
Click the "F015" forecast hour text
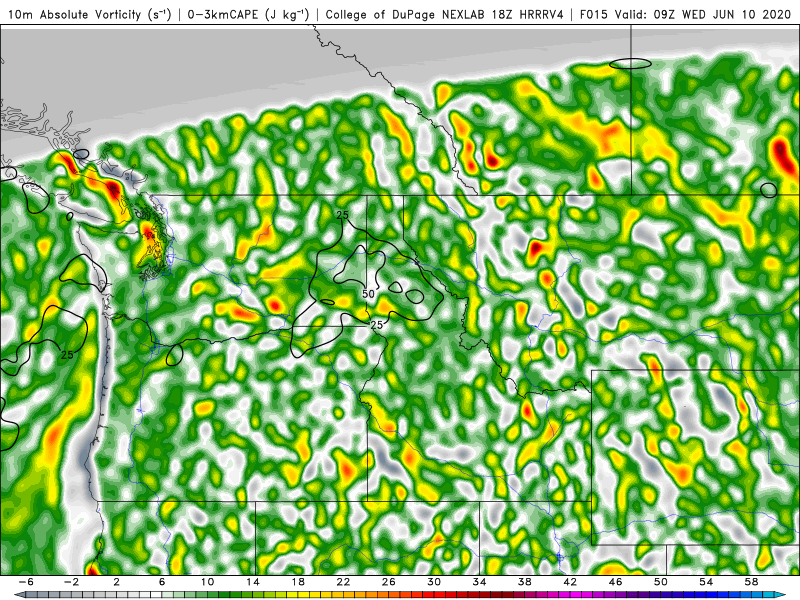tap(594, 15)
